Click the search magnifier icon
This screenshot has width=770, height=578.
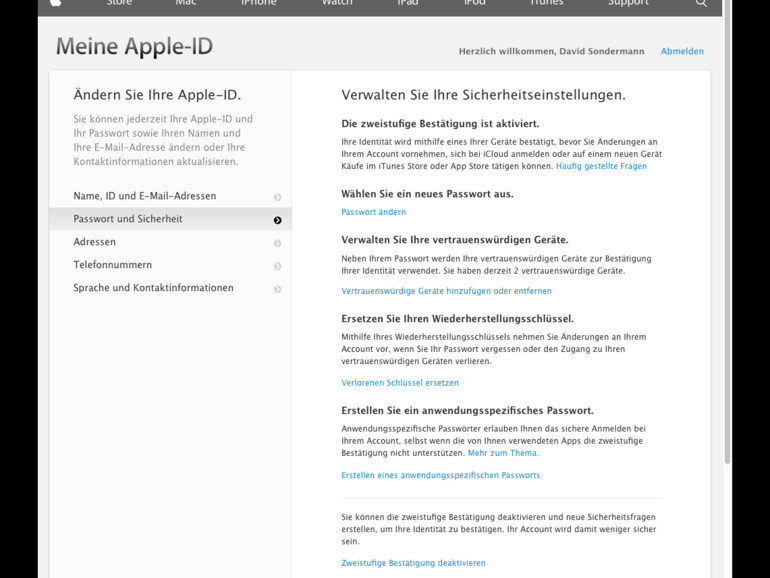[x=701, y=2]
